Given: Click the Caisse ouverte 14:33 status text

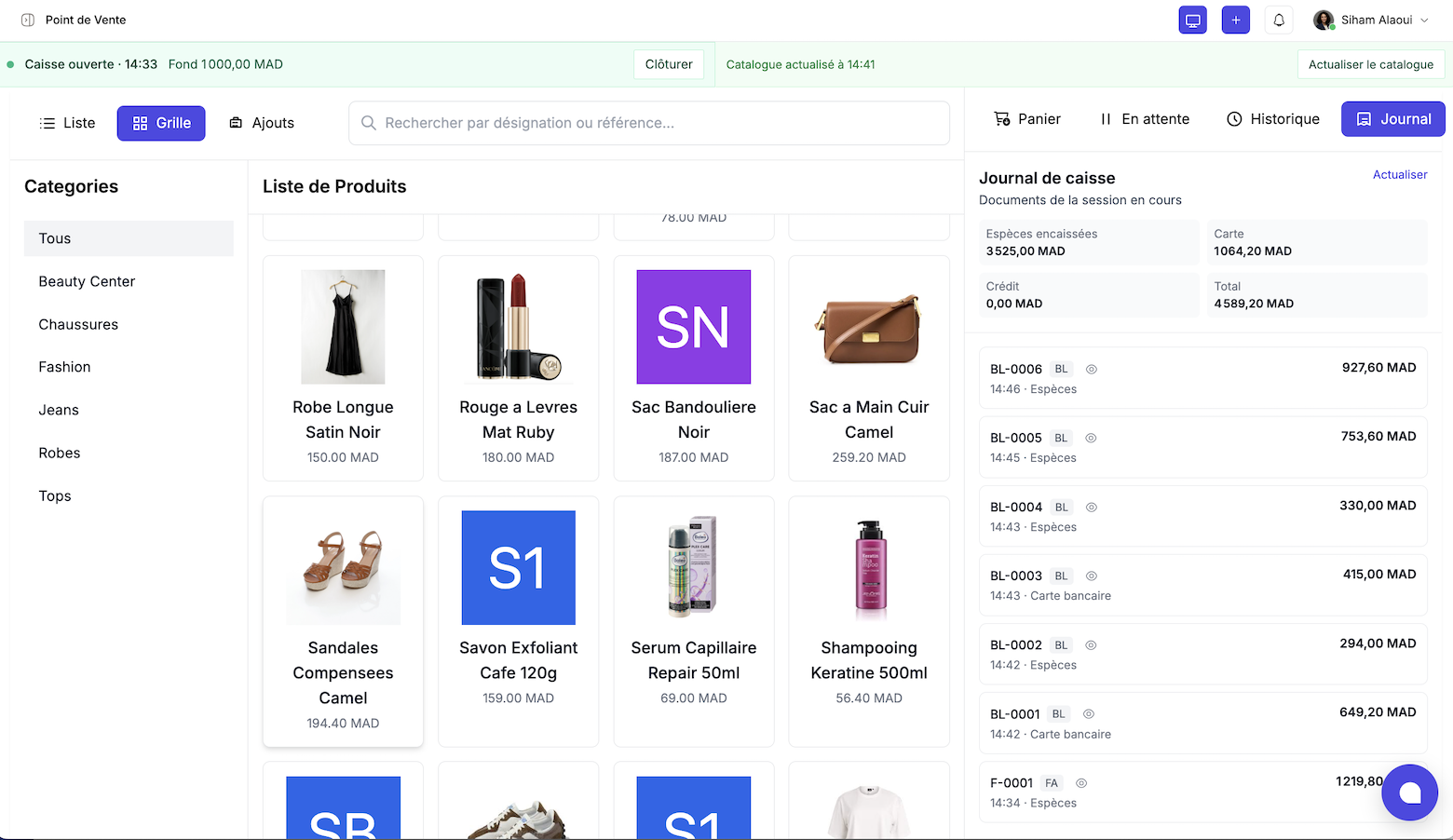Looking at the screenshot, I should click(x=91, y=64).
